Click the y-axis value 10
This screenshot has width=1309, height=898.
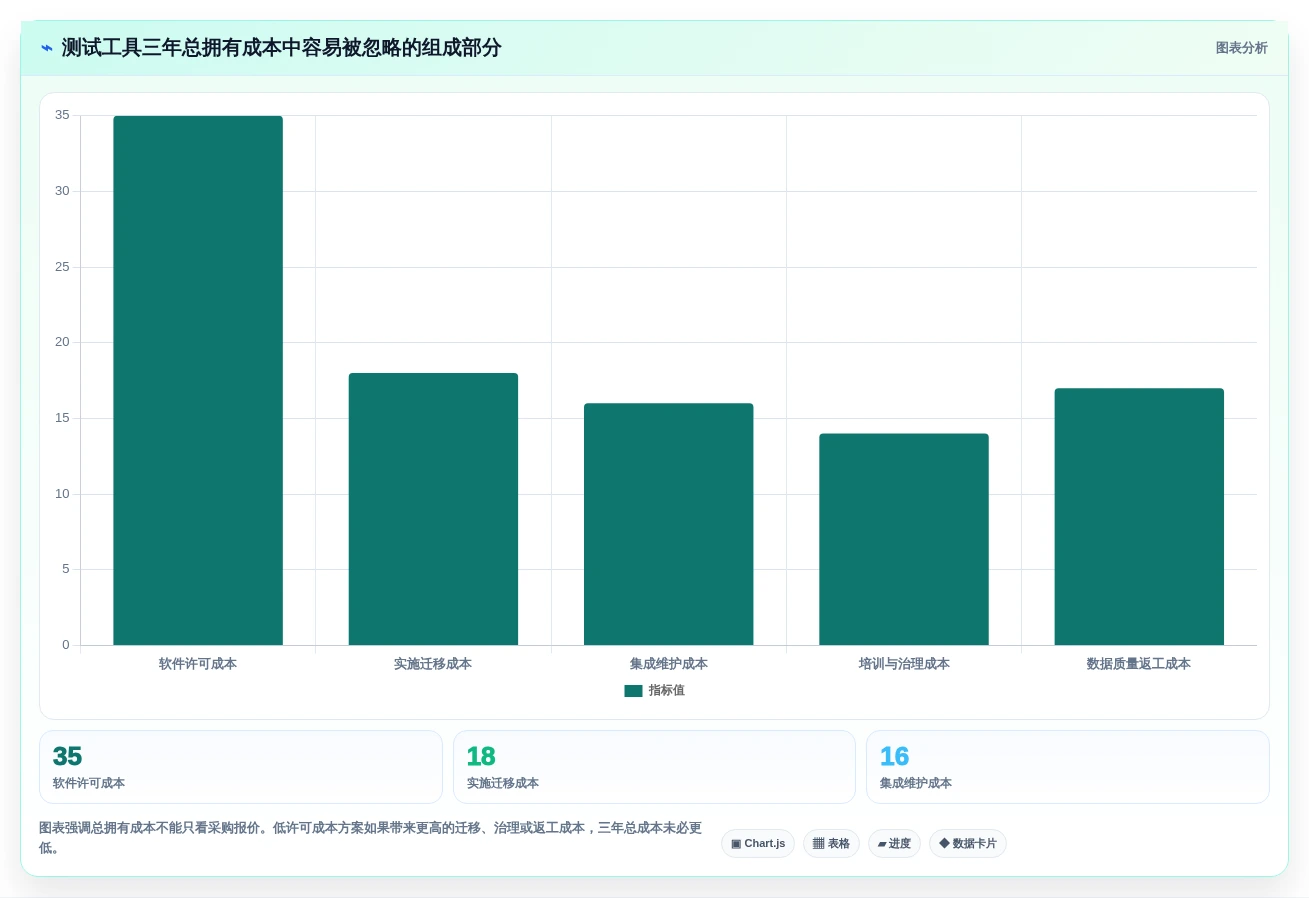point(62,494)
